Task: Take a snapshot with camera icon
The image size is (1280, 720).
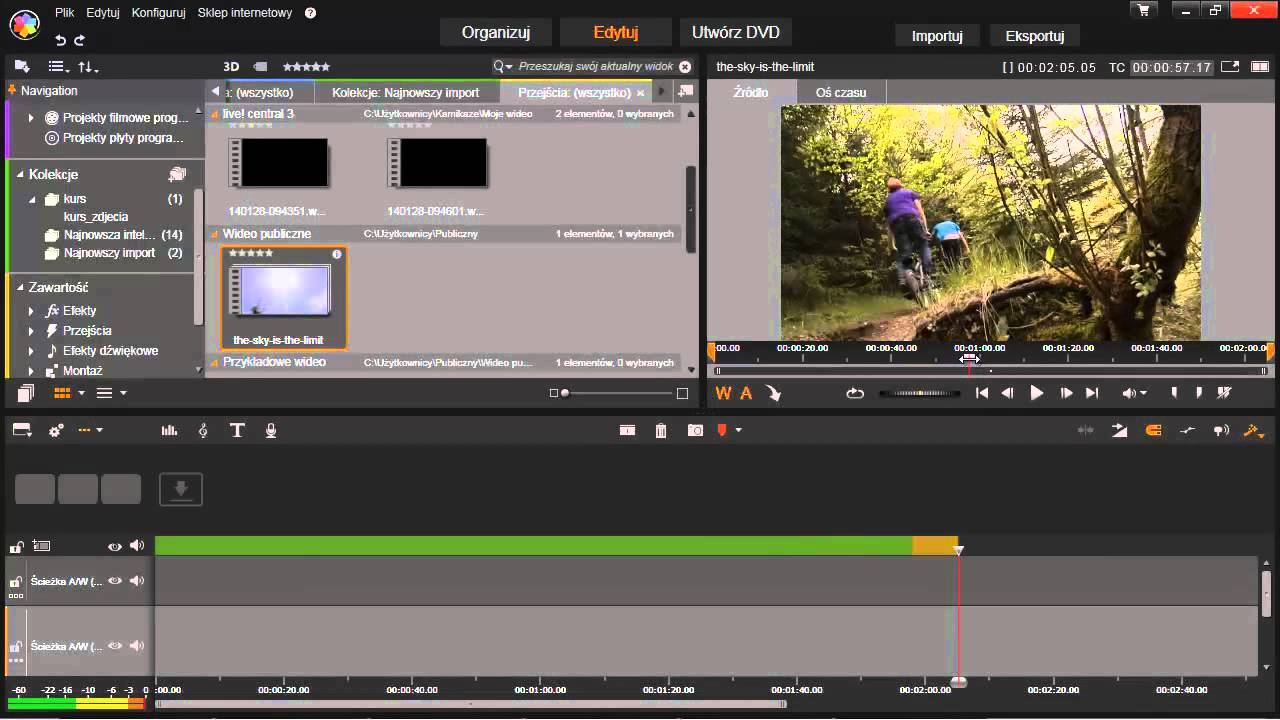Action: click(695, 430)
